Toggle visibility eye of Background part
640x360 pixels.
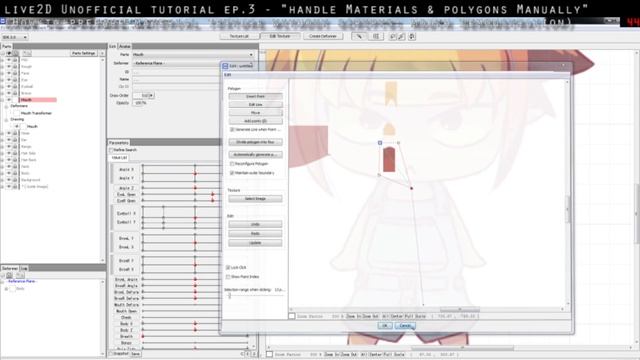(9, 180)
